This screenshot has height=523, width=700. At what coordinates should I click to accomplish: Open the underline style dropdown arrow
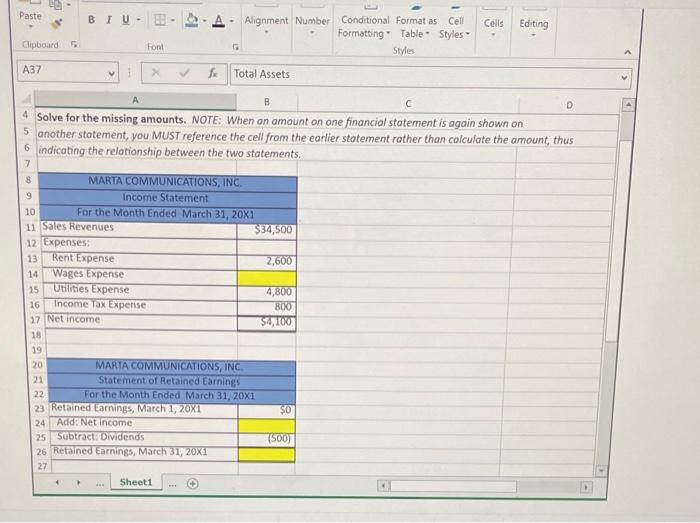click(x=138, y=20)
